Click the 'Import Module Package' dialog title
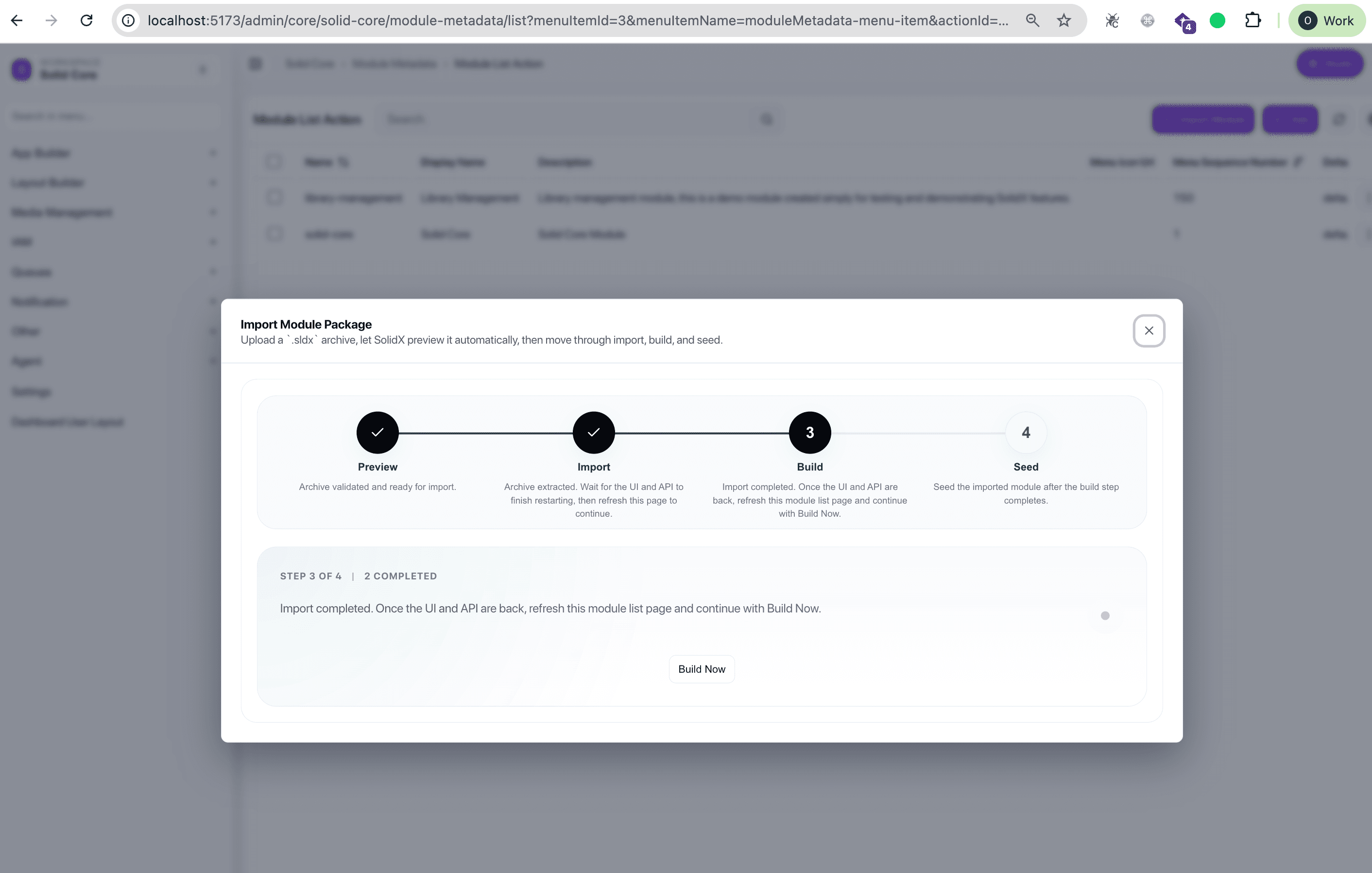Image resolution: width=1372 pixels, height=873 pixels. 306,324
